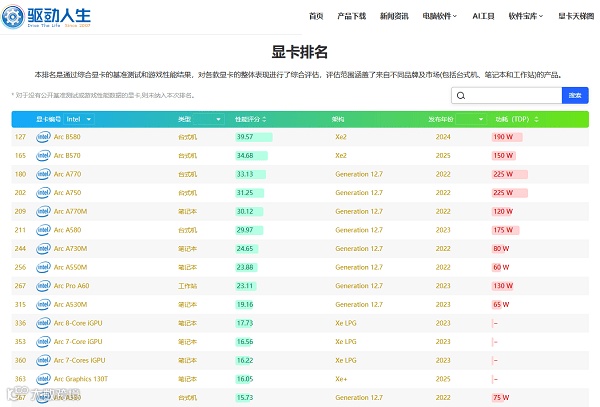Open the Arc A750 link
600x407 pixels.
point(67,193)
